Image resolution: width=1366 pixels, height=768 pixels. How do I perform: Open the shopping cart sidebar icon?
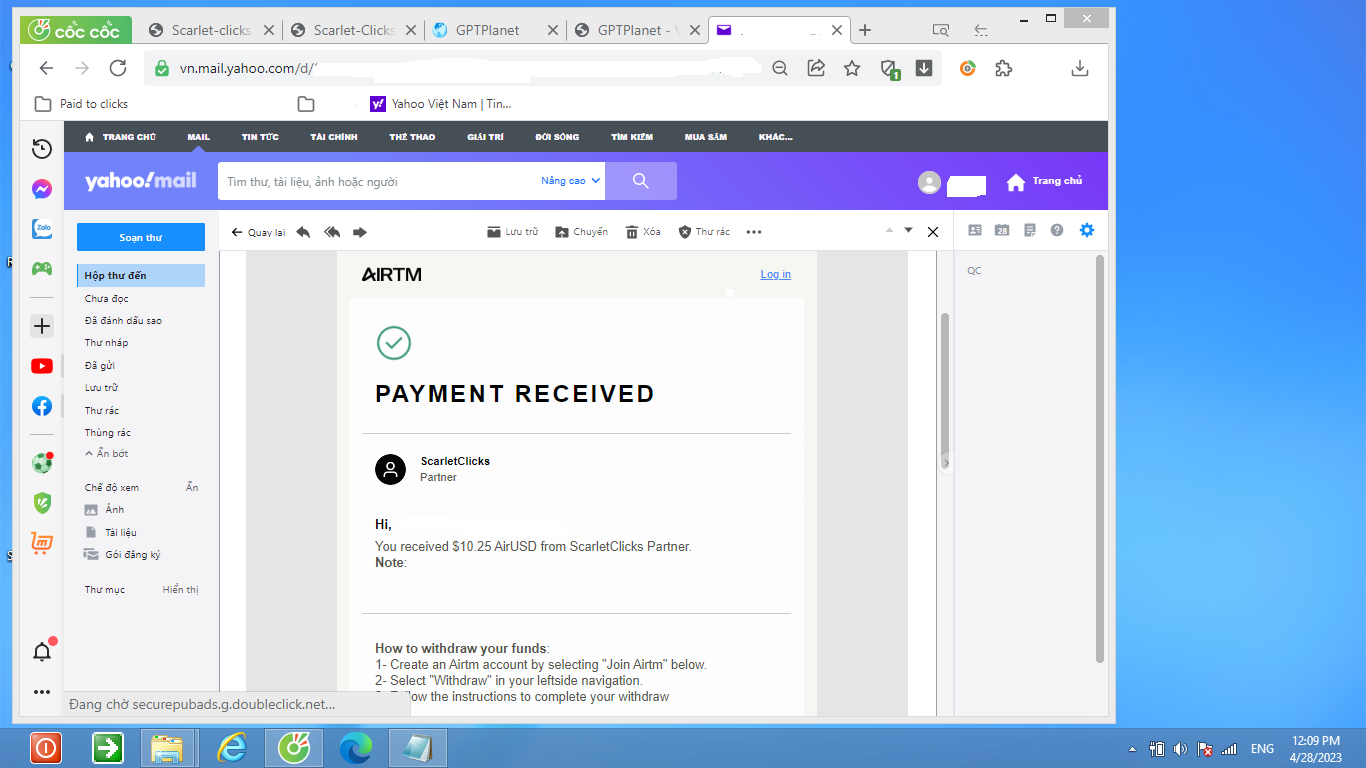(x=42, y=543)
